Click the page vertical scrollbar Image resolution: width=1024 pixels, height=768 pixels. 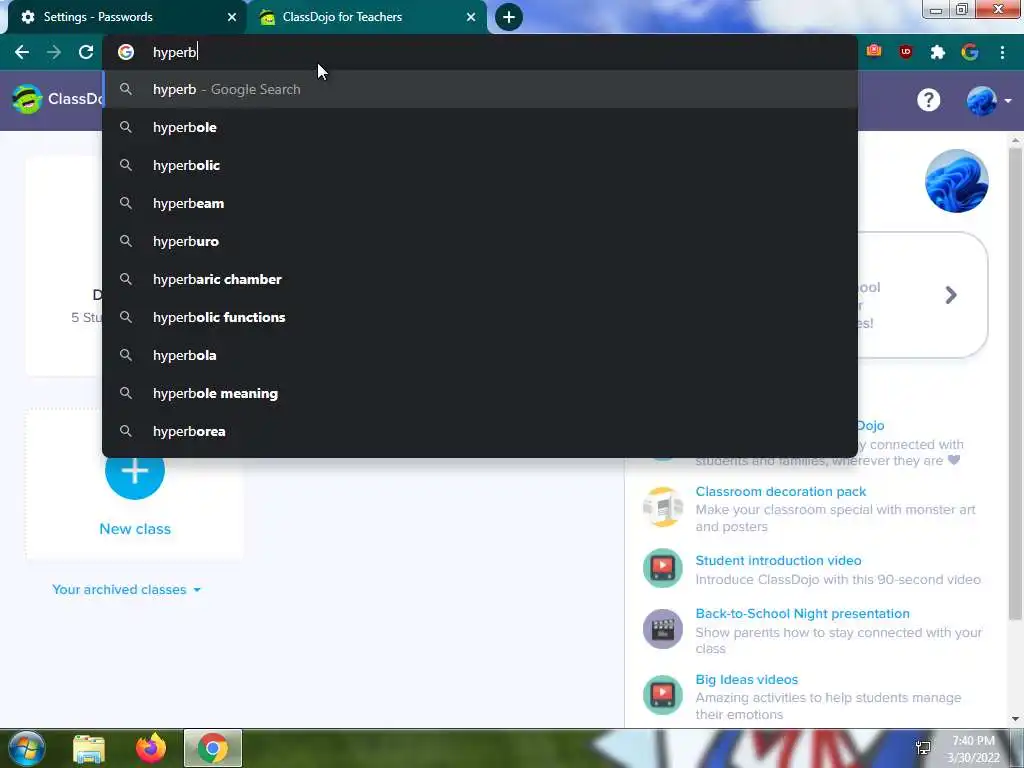[1015, 385]
